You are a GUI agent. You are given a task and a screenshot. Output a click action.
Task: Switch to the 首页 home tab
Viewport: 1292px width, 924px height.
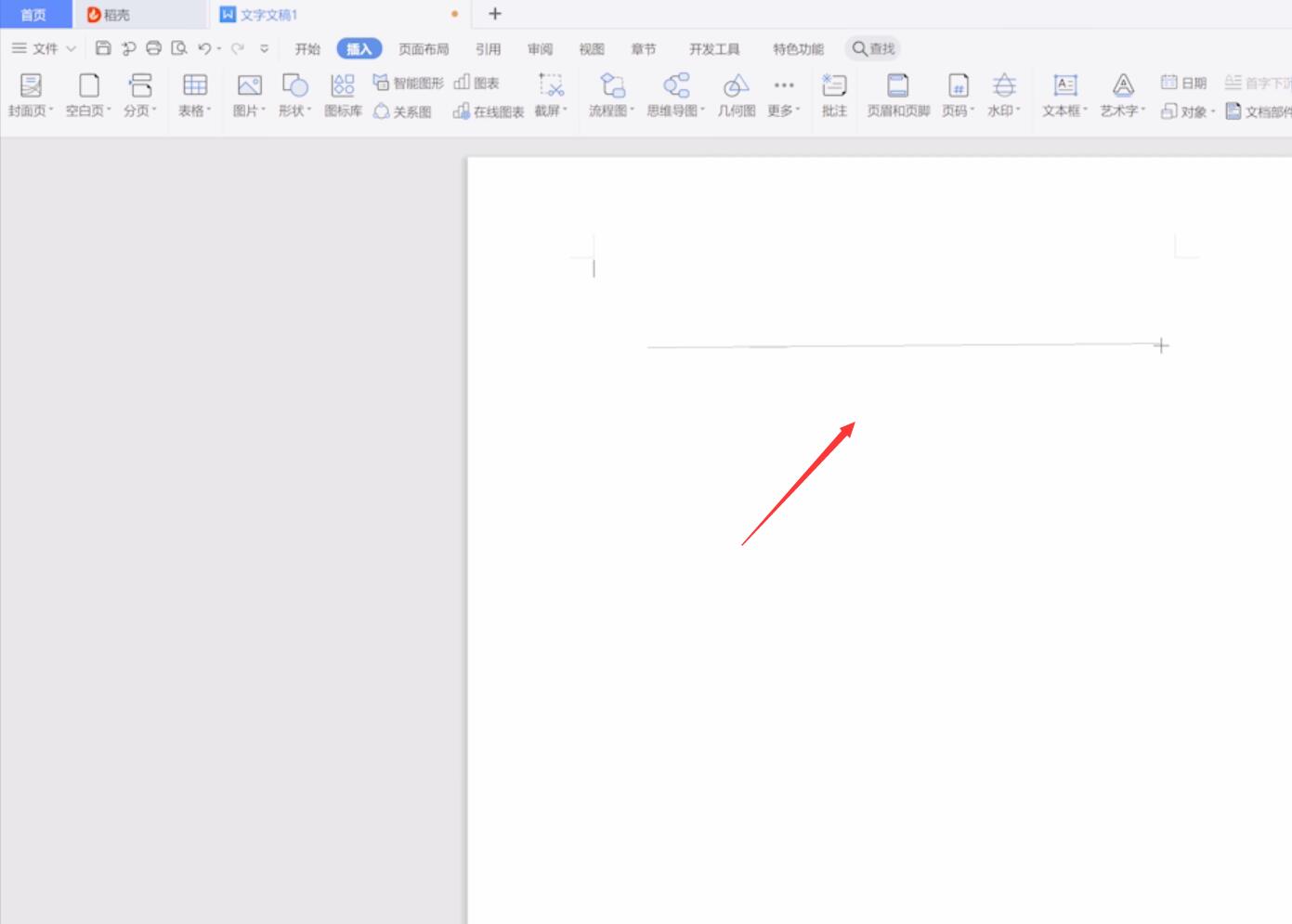[34, 14]
